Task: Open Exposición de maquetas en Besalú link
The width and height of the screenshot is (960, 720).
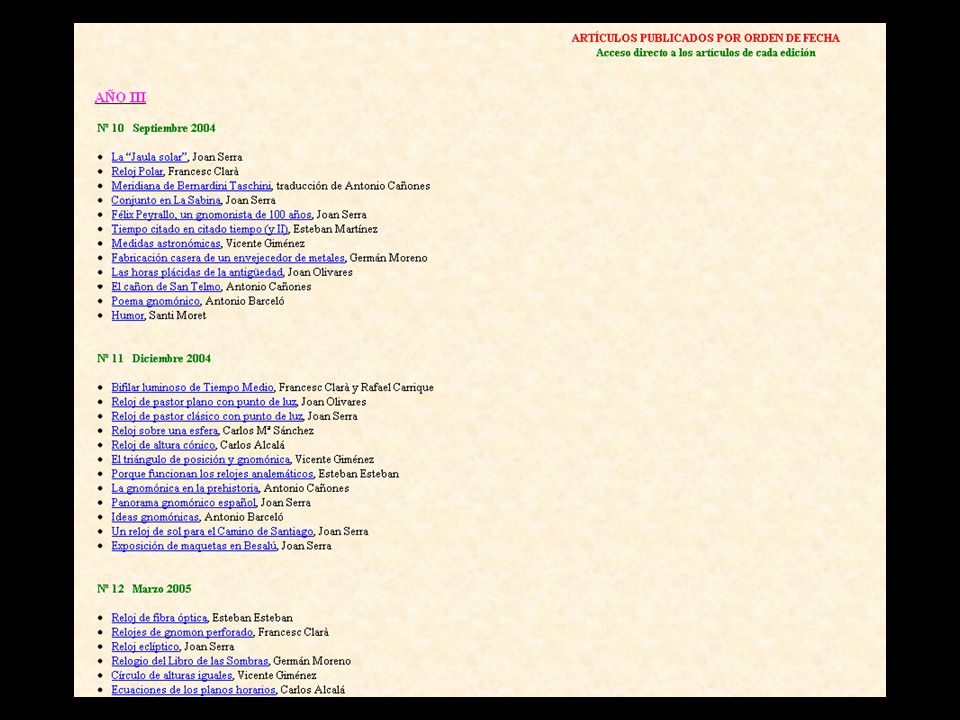Action: point(194,546)
